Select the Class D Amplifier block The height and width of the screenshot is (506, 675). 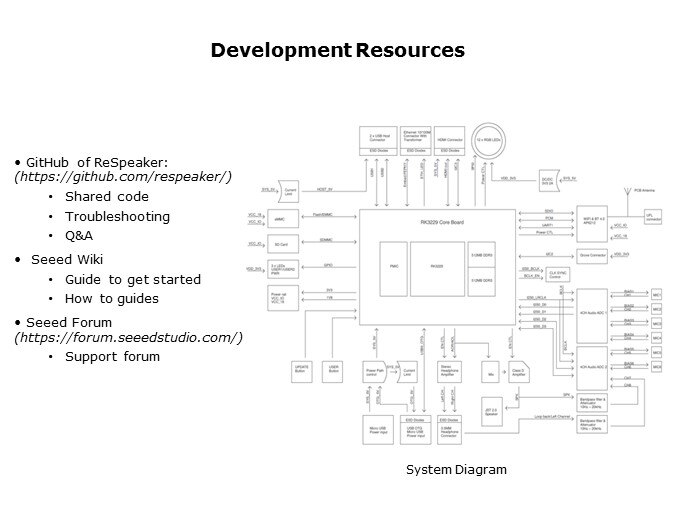click(519, 373)
